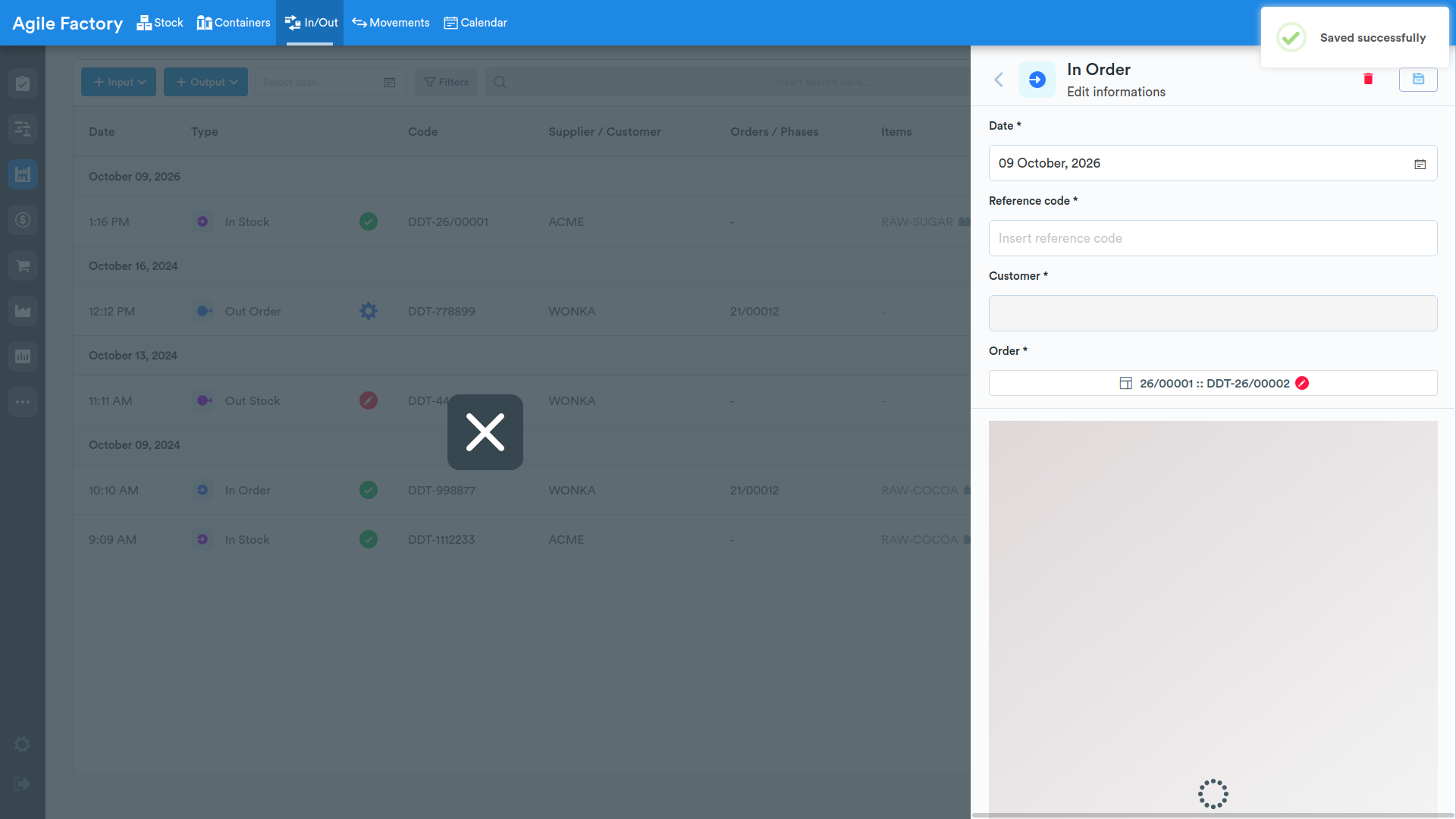The height and width of the screenshot is (819, 1456).
Task: Click the search box in the toolbar
Action: (x=728, y=82)
